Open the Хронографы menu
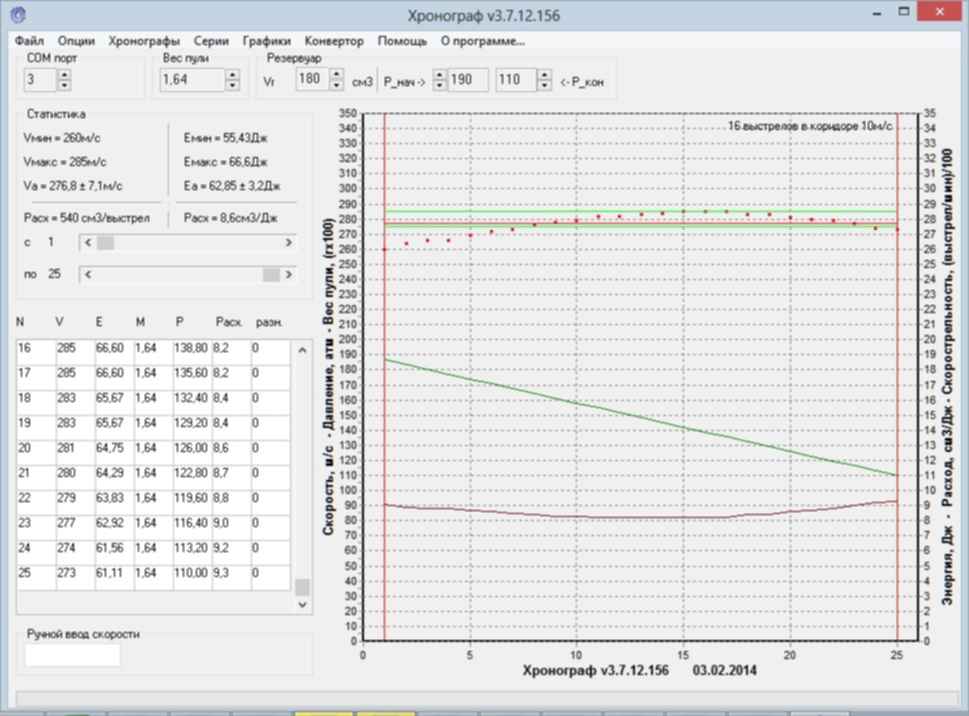969x716 pixels. (x=144, y=41)
